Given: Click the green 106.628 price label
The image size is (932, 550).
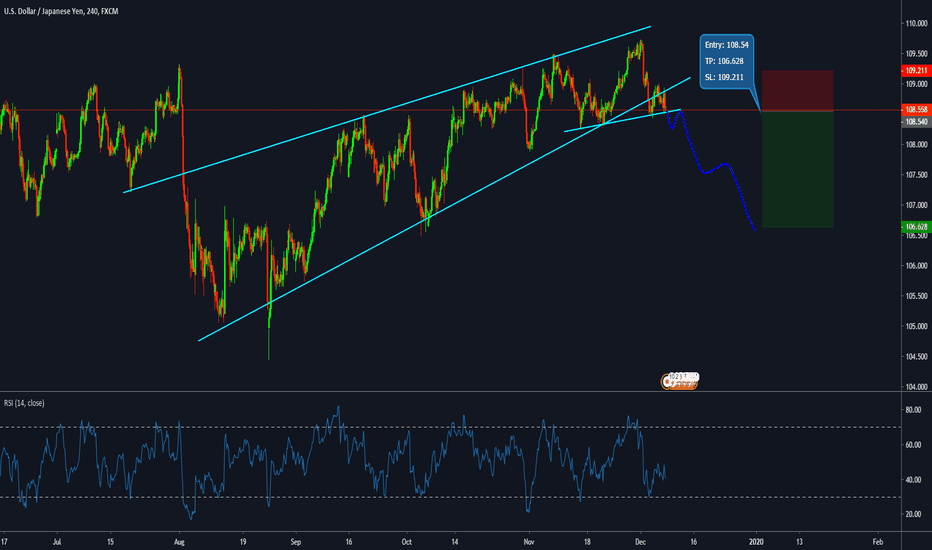Looking at the screenshot, I should 916,227.
